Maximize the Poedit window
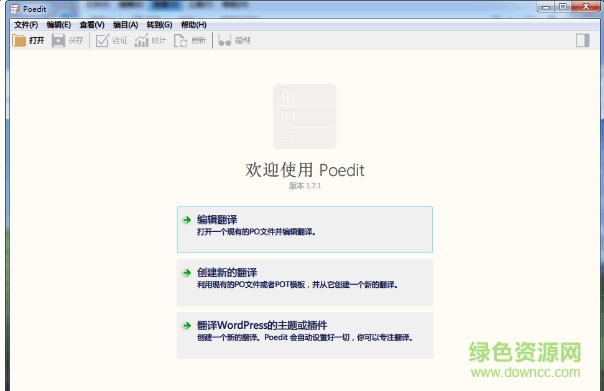The image size is (604, 391). pos(563,7)
